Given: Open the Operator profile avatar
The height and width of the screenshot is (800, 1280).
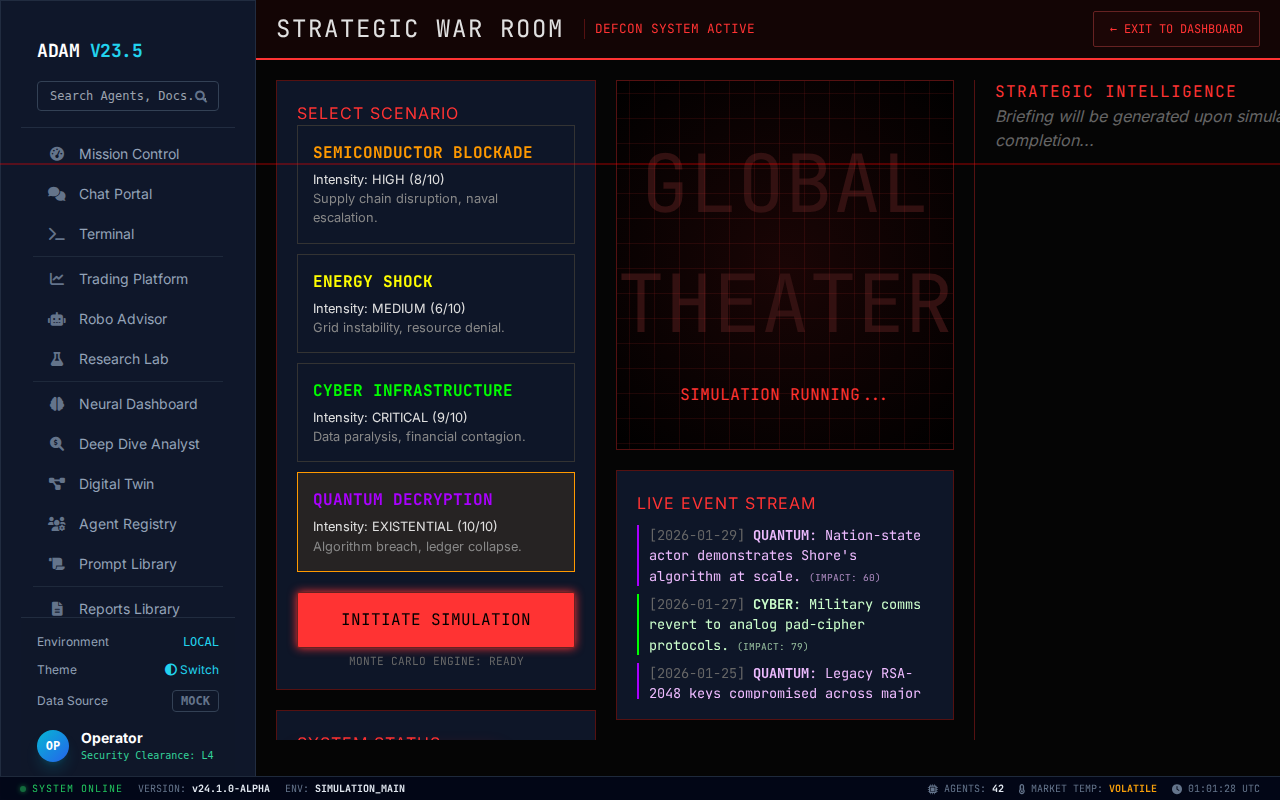Looking at the screenshot, I should (53, 746).
